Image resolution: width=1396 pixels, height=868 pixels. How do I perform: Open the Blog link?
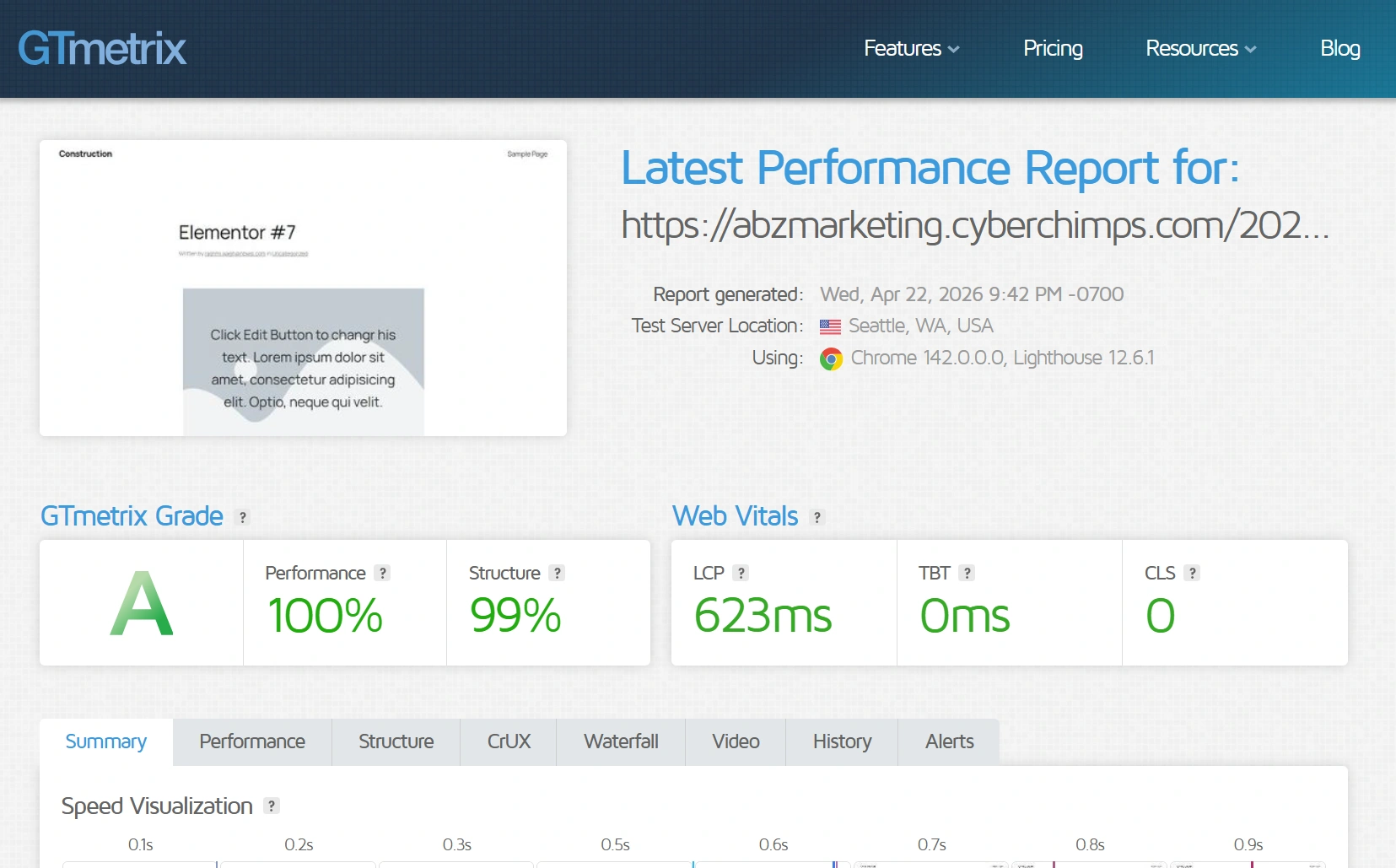click(1339, 48)
